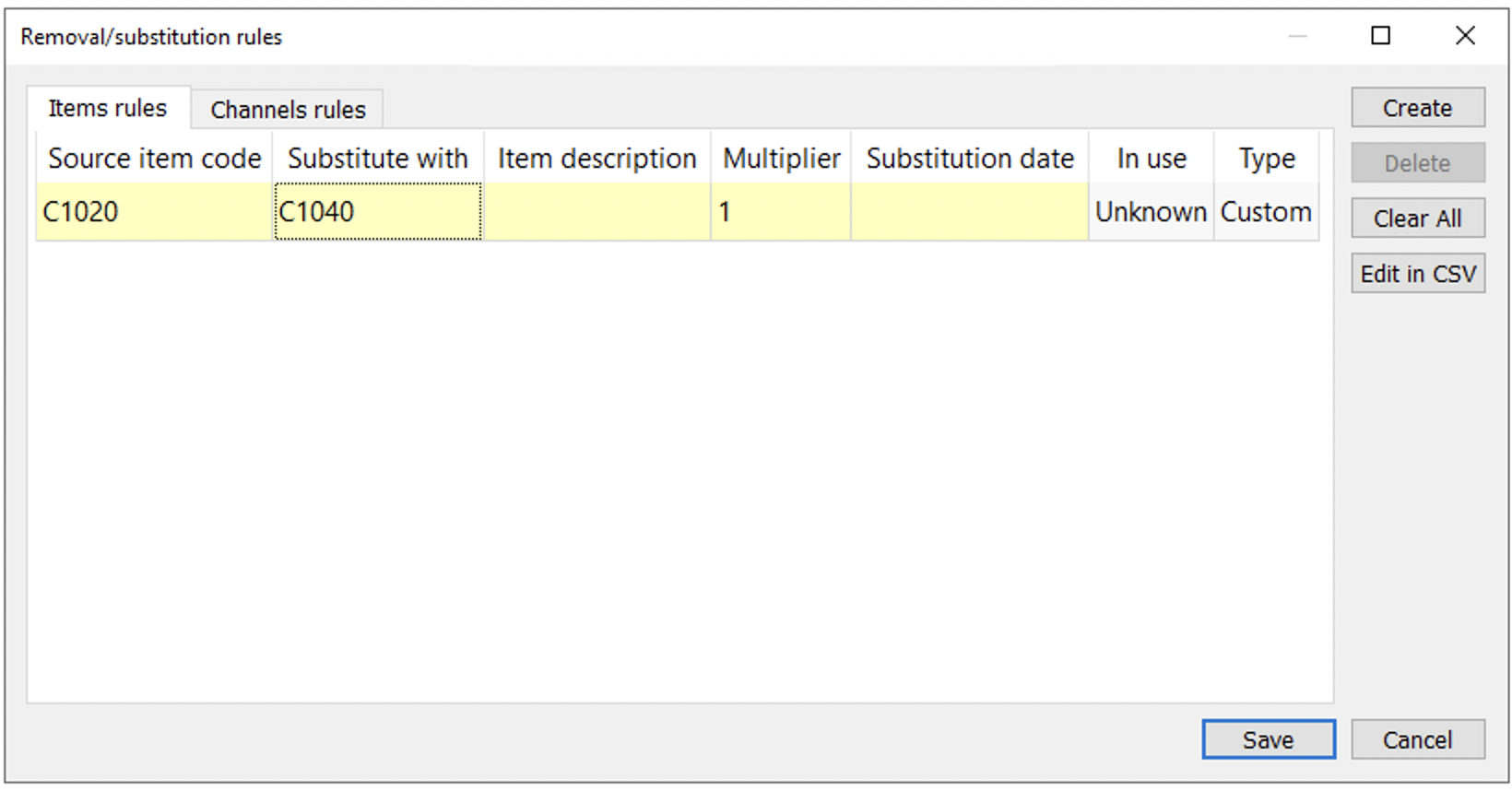Select the C1020 source item code cell
Screen dimensions: 1512x791
click(x=153, y=212)
